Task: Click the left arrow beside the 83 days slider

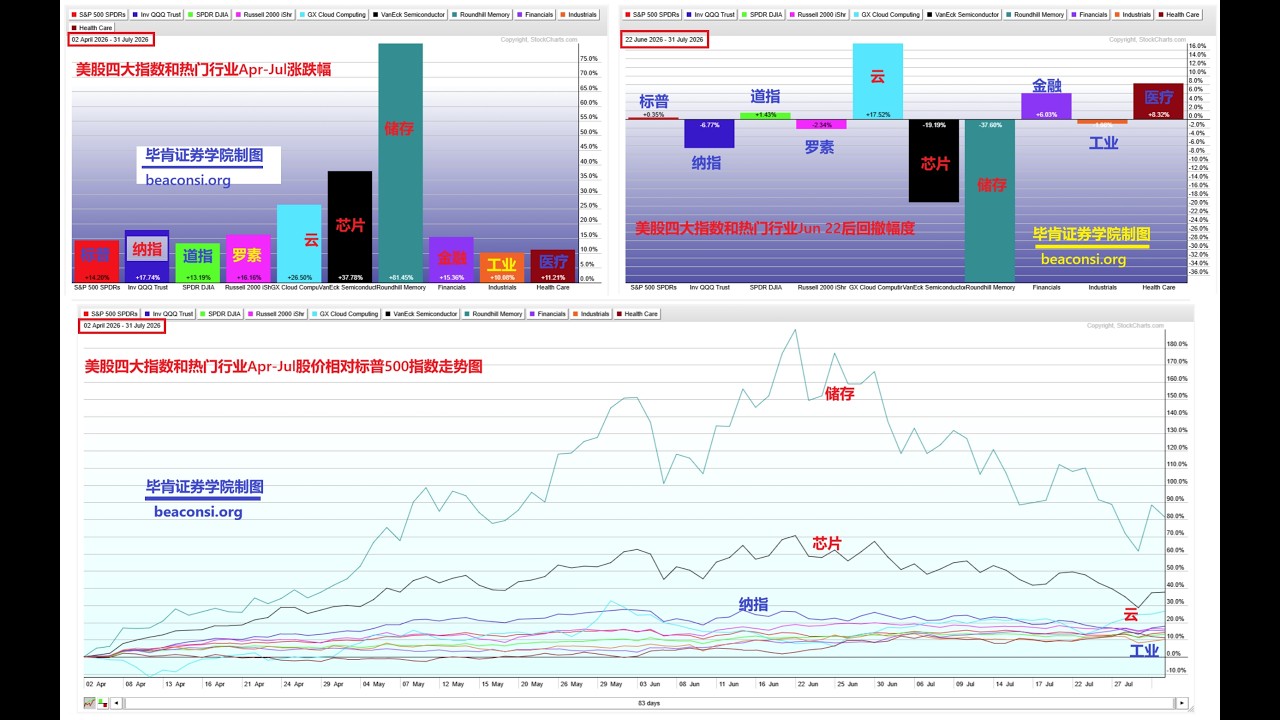Action: click(x=116, y=703)
